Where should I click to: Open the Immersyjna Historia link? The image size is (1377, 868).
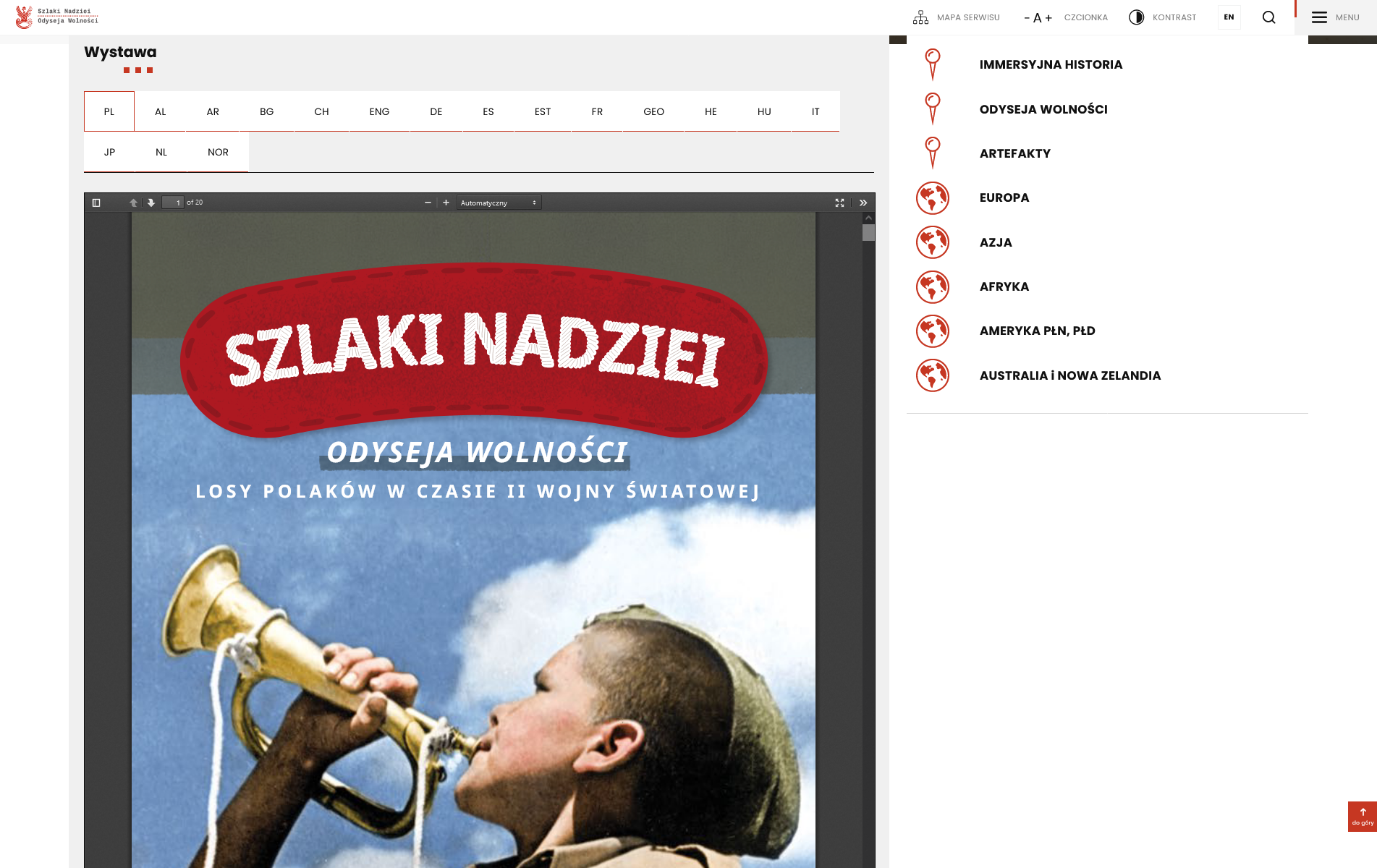pyautogui.click(x=1051, y=64)
